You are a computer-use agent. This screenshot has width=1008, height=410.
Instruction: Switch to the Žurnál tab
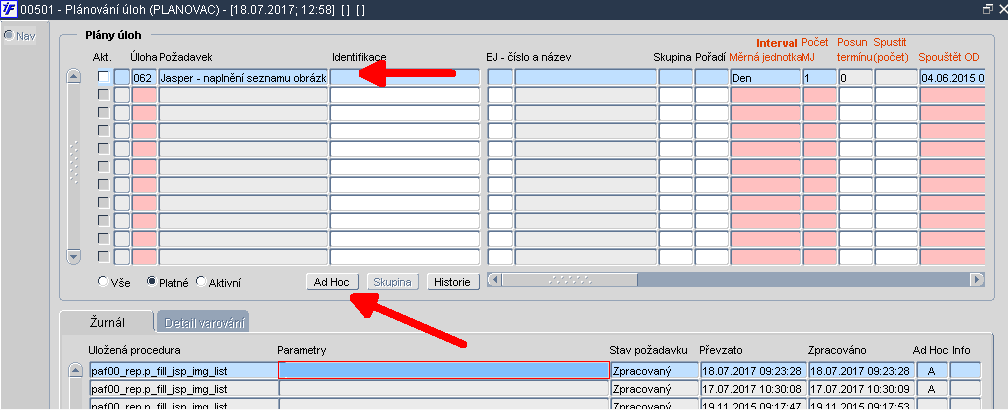click(106, 323)
